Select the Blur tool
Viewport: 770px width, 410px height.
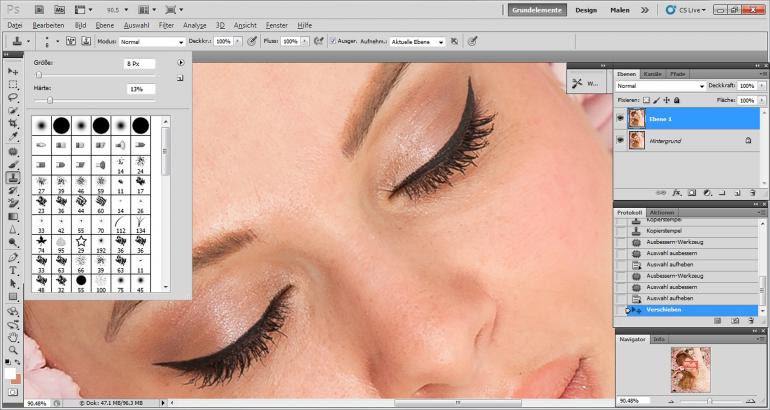(13, 229)
